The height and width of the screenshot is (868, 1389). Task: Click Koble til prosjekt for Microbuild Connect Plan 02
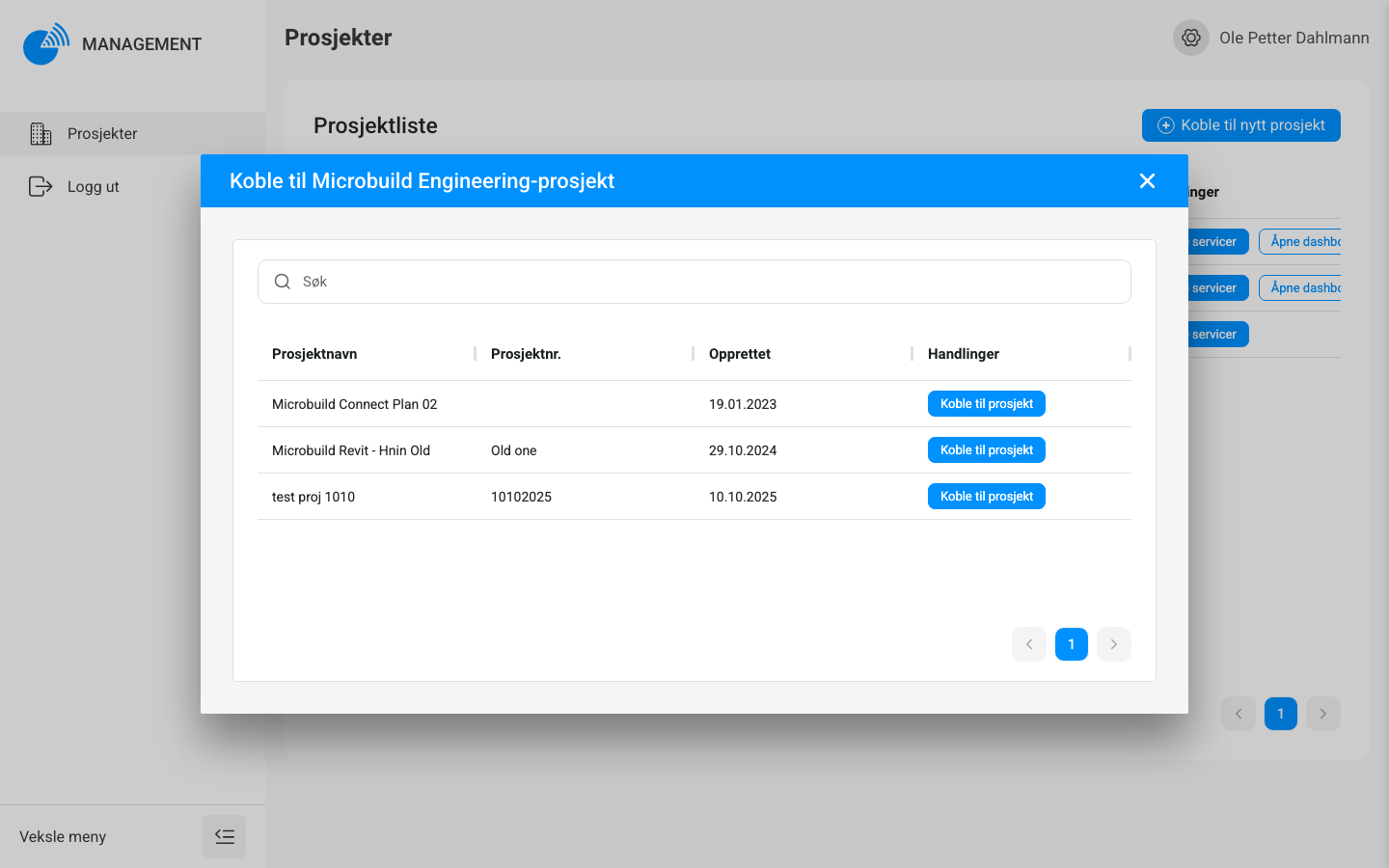coord(987,404)
